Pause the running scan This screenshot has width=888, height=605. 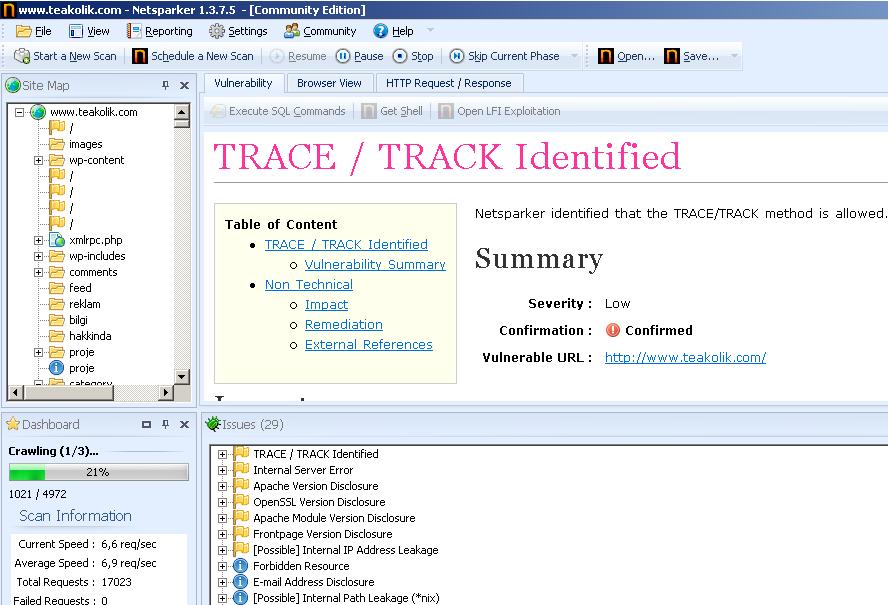[x=359, y=56]
